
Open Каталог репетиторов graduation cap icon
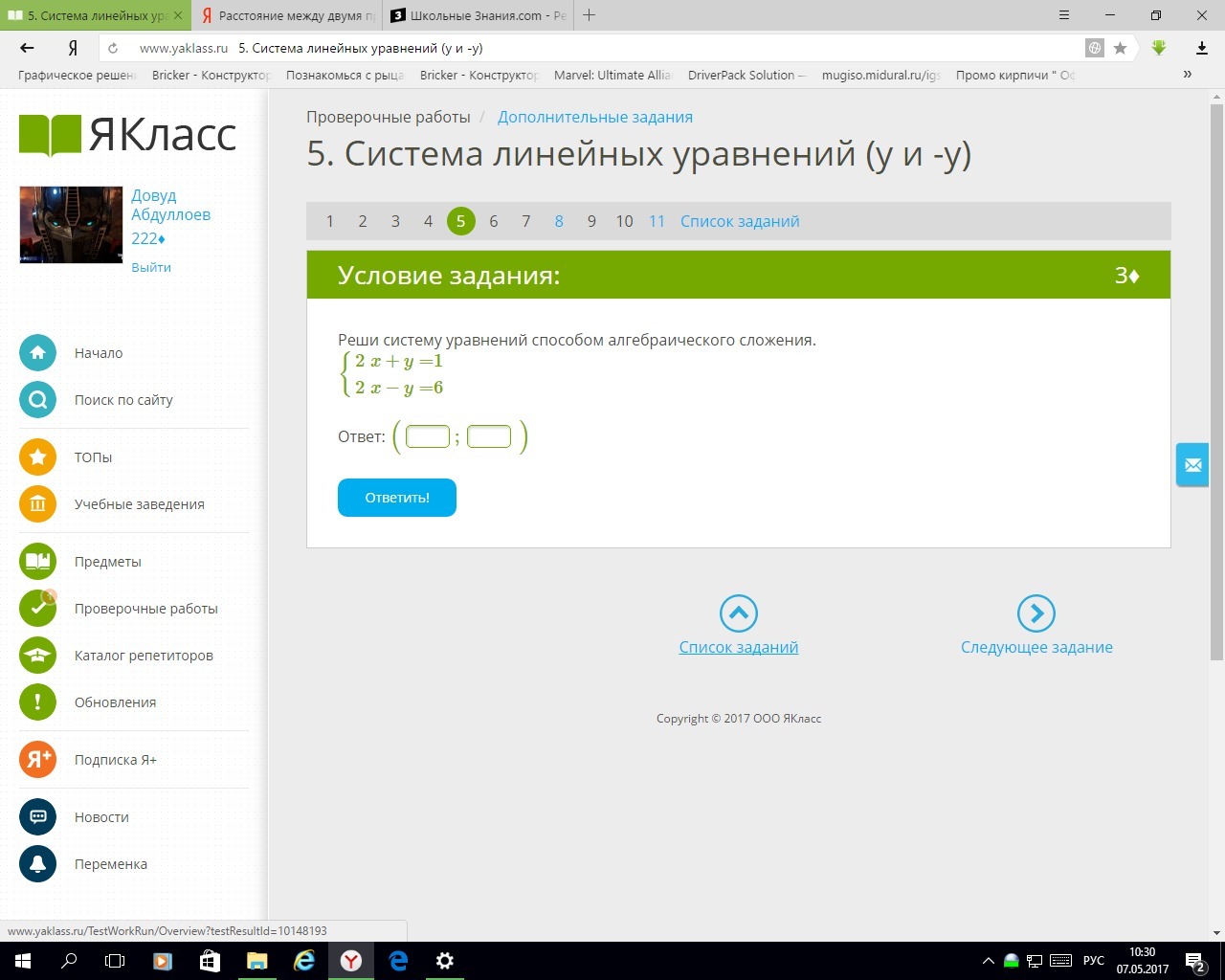(37, 656)
